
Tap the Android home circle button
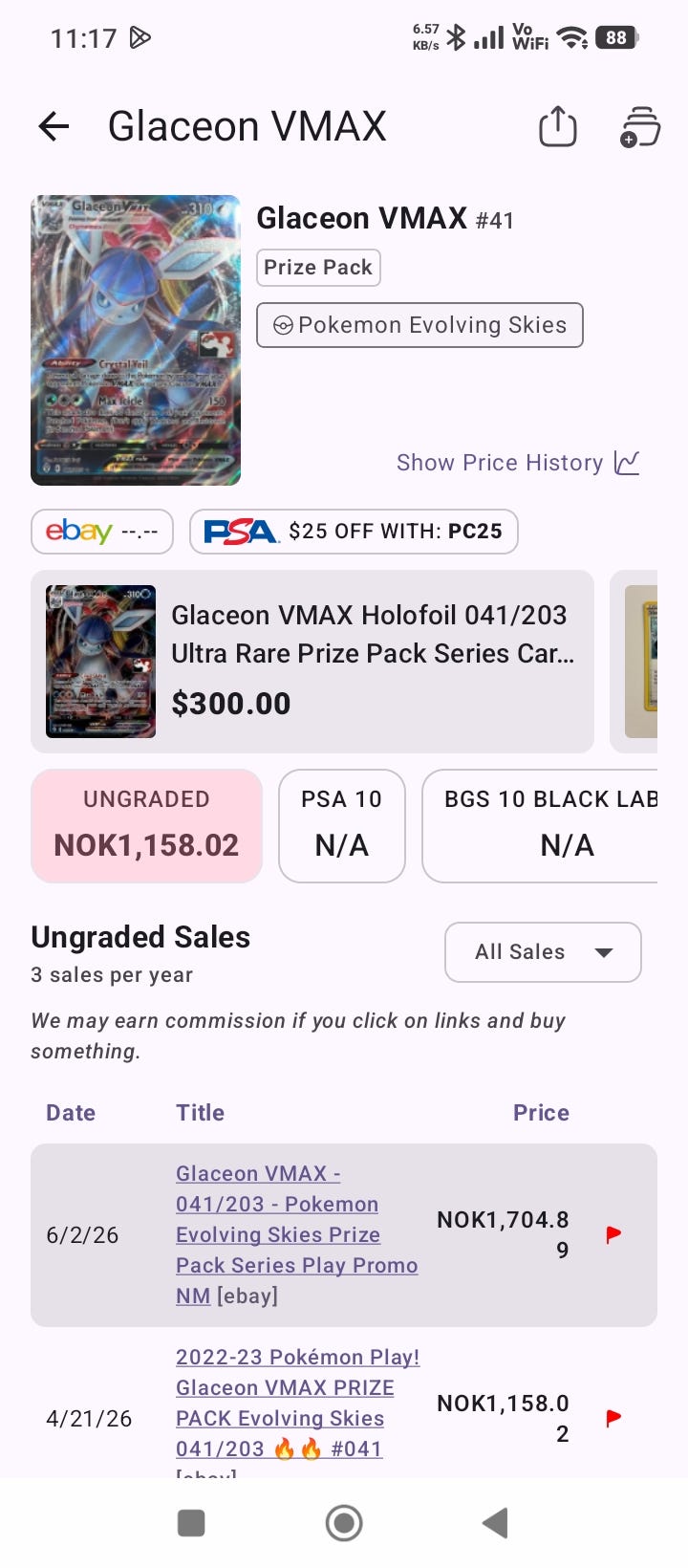pos(344,1523)
